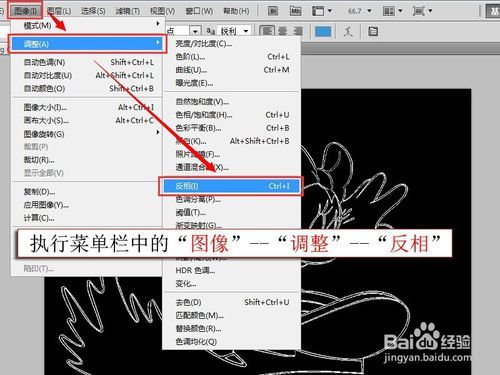Viewport: 500px width, 375px height.
Task: Open 匹配颜色(M)... adjustment
Action: point(232,315)
